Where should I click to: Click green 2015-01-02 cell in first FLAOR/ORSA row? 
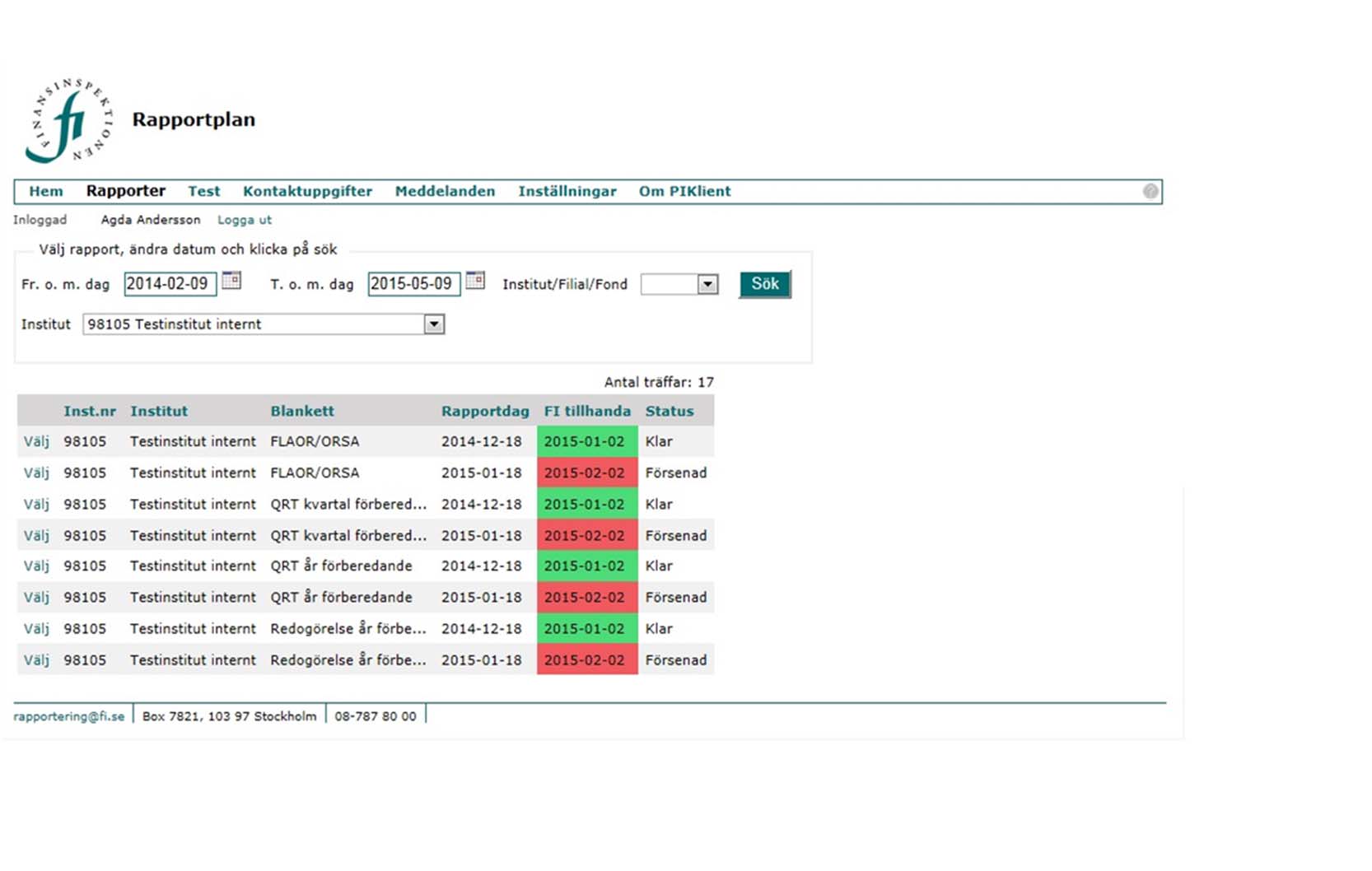pyautogui.click(x=587, y=441)
